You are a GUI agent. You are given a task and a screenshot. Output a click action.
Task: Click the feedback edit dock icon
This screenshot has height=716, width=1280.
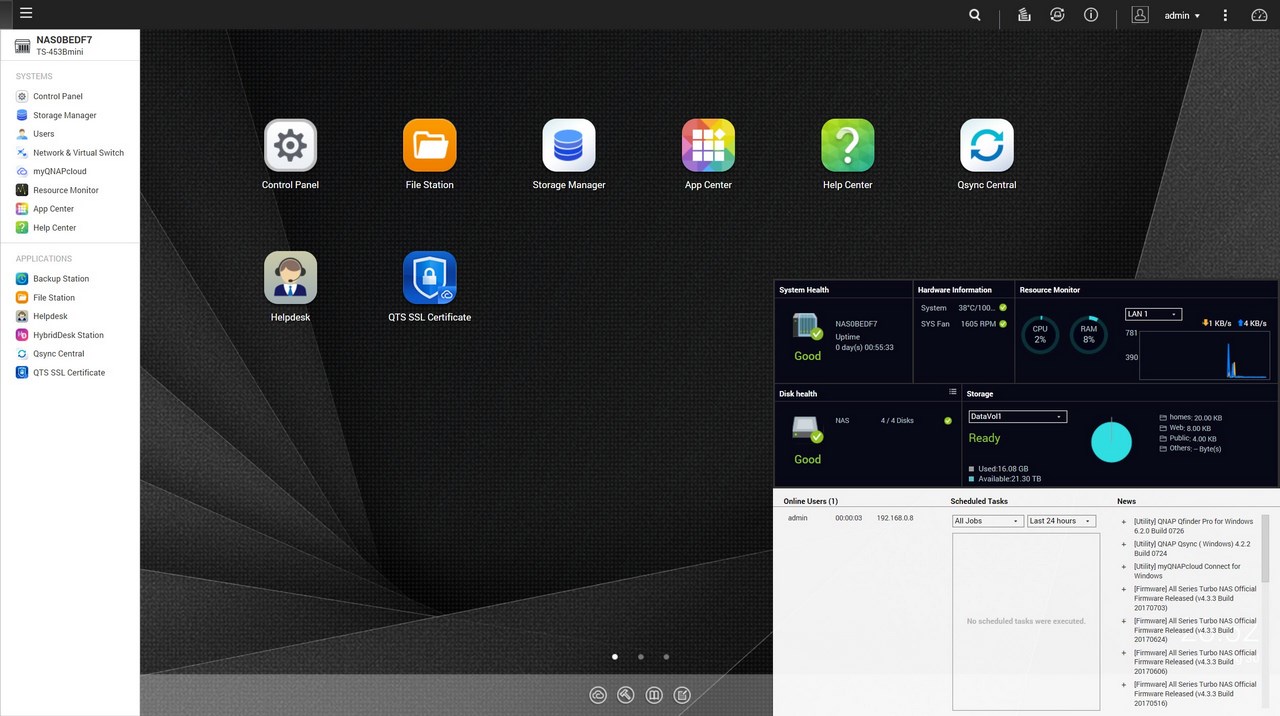[x=682, y=694]
